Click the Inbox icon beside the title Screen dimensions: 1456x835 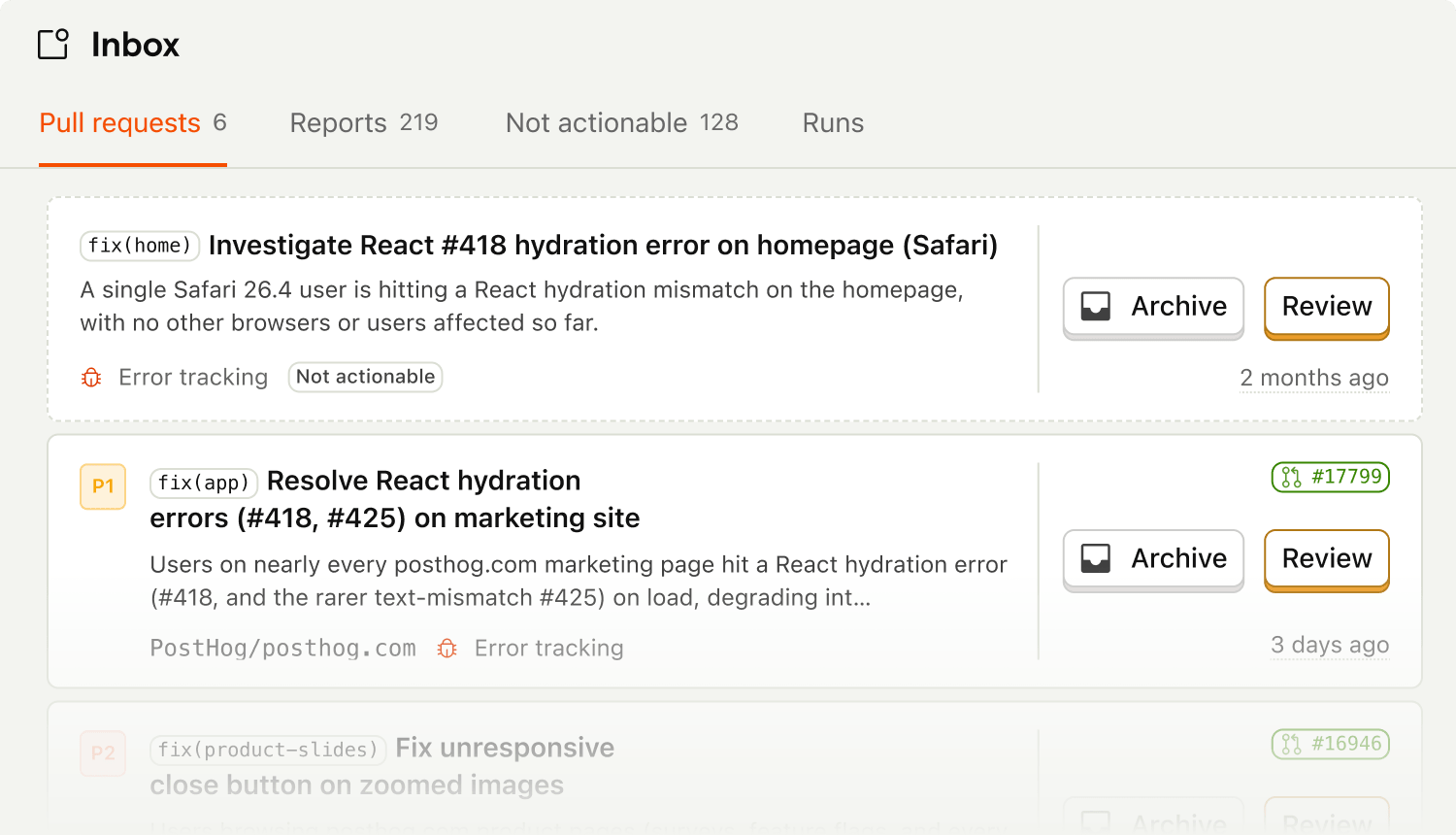pos(53,45)
